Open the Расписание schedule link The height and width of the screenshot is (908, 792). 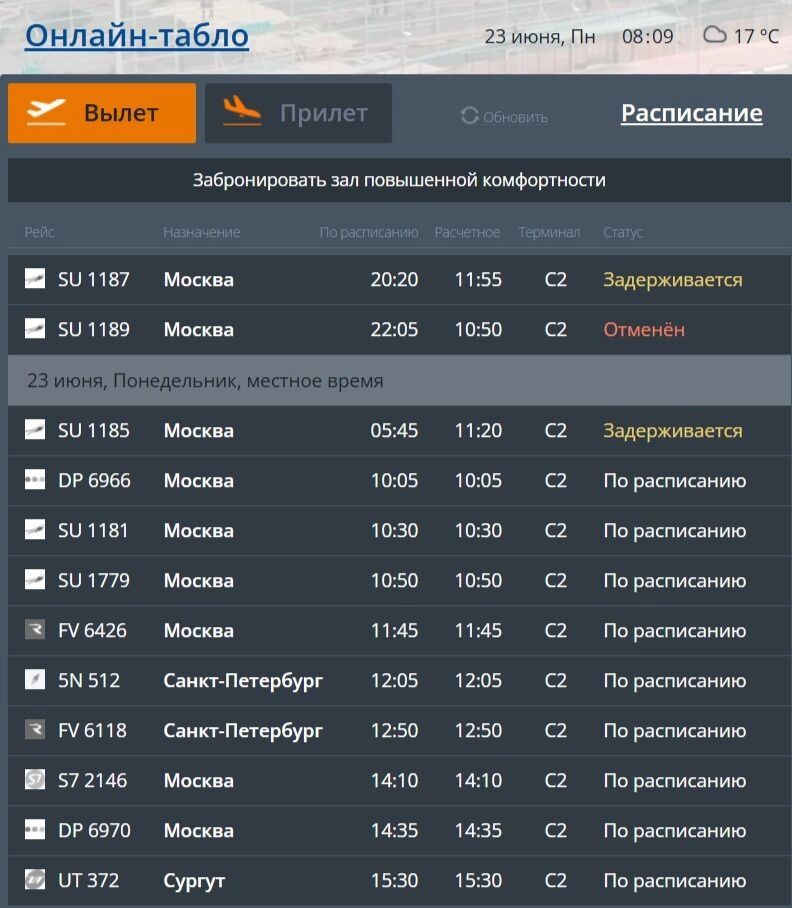pyautogui.click(x=691, y=113)
